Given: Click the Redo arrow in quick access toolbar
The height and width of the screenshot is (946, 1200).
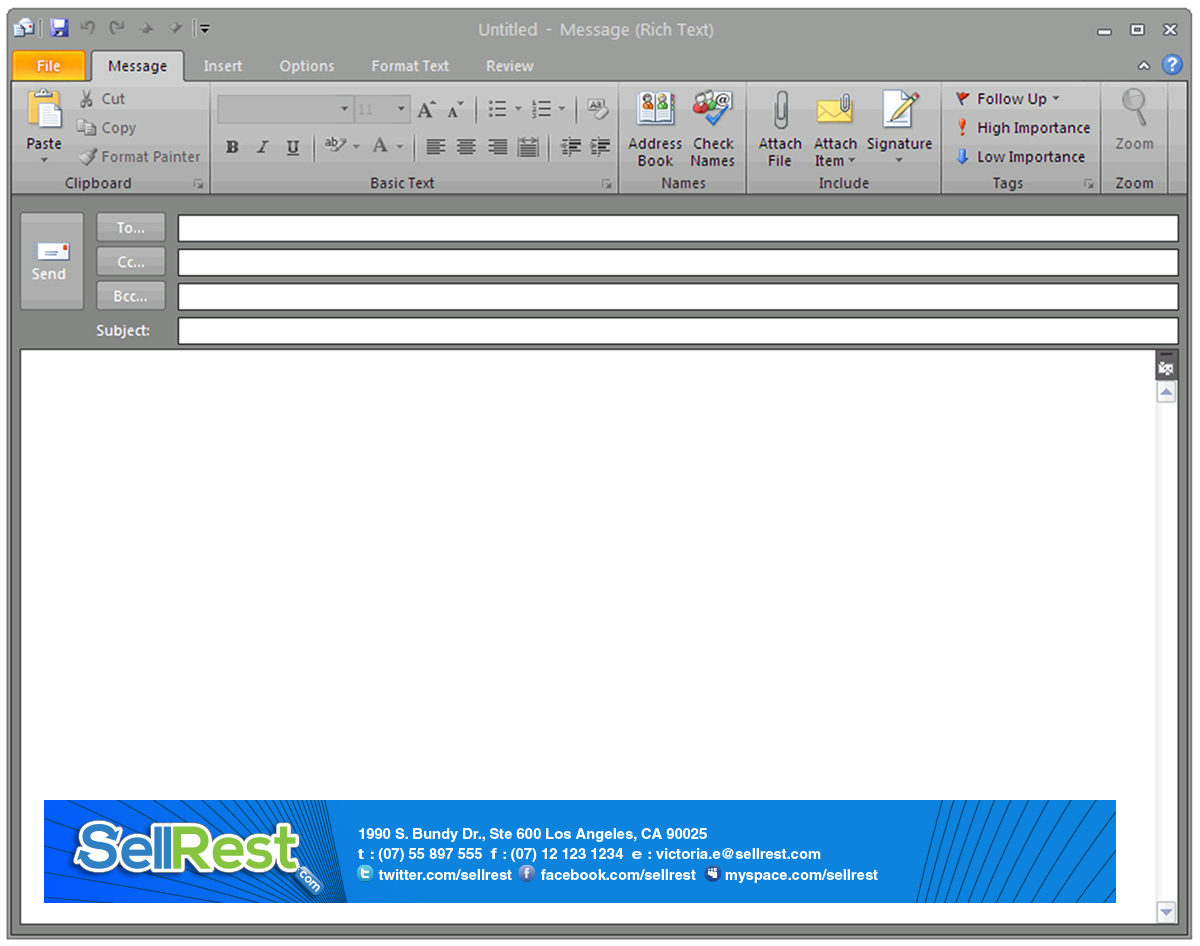Looking at the screenshot, I should tap(117, 28).
